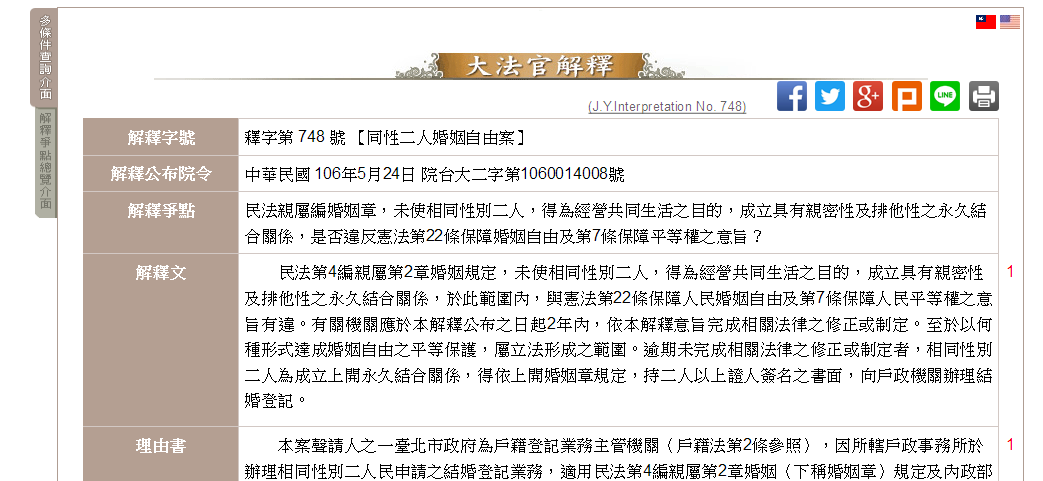Select the 解釋字號 row header

click(161, 138)
